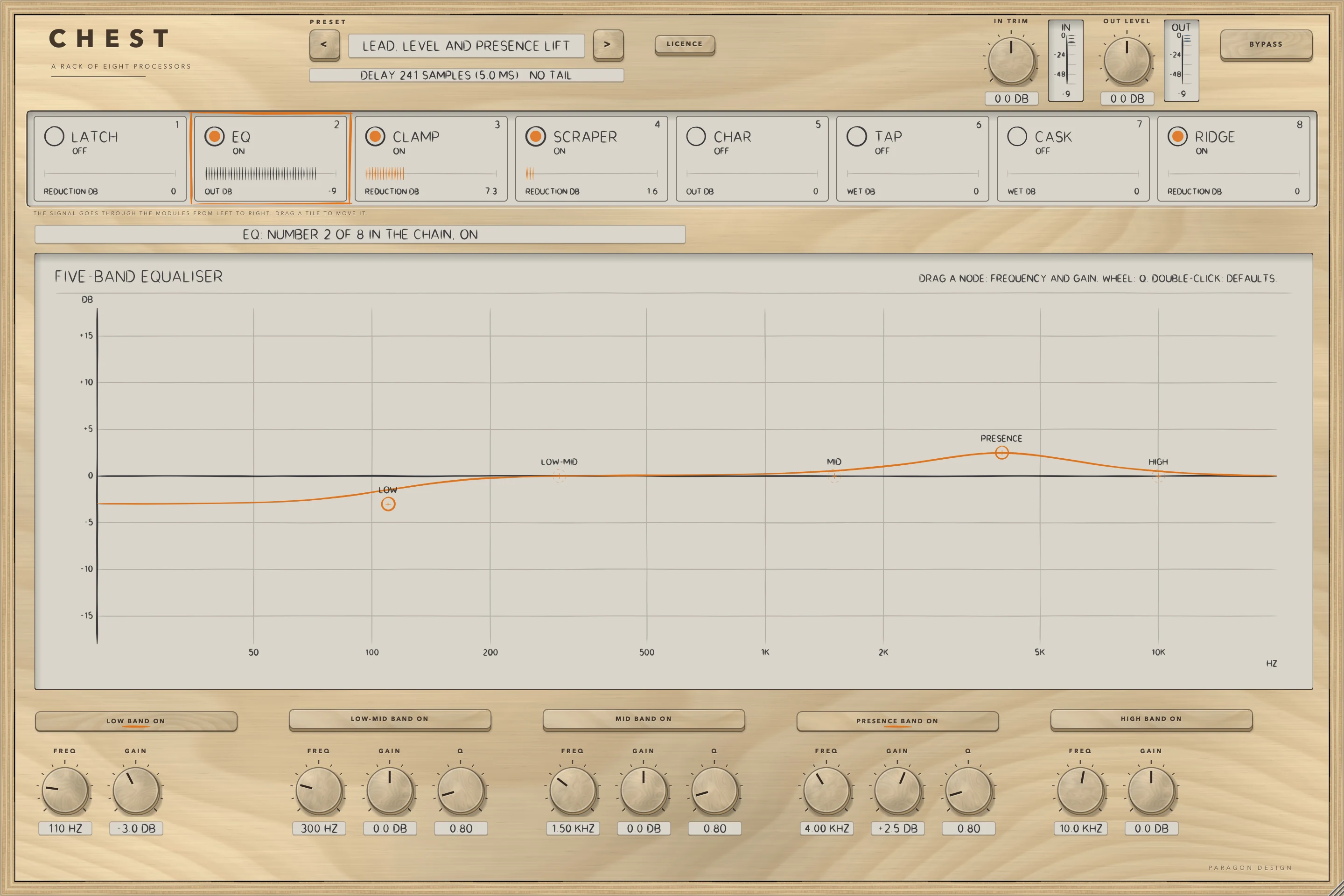
Task: Click the LOW-MID node on the EQ graph
Action: (x=559, y=476)
